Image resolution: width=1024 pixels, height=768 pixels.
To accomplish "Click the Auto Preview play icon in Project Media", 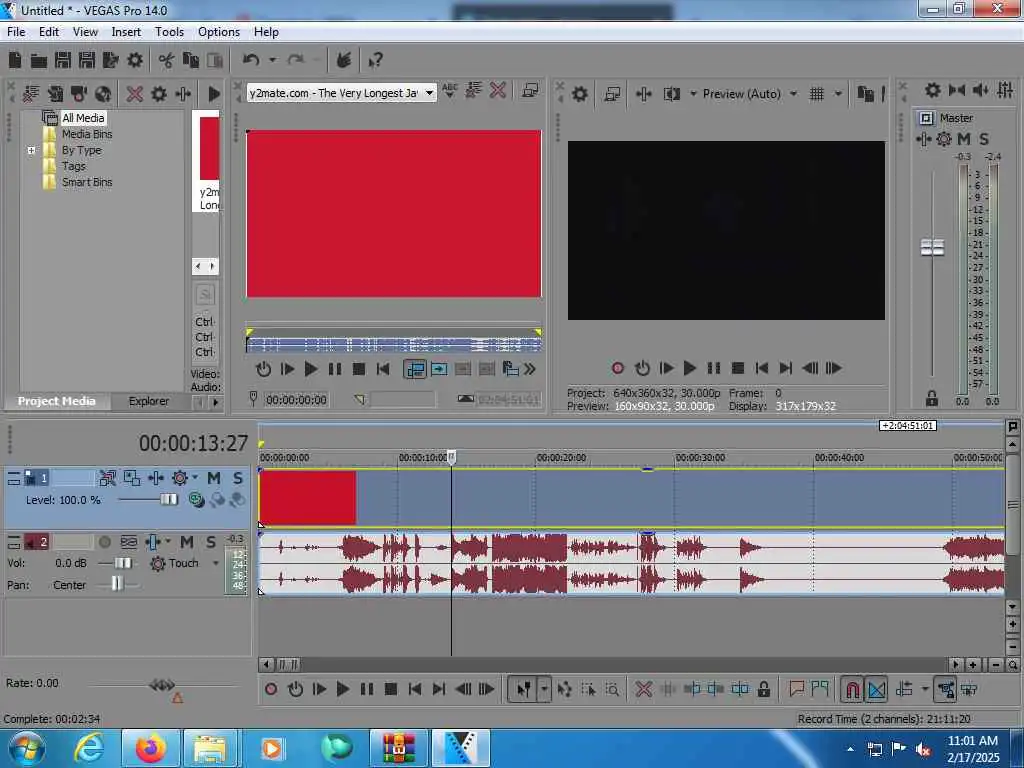I will click(214, 94).
